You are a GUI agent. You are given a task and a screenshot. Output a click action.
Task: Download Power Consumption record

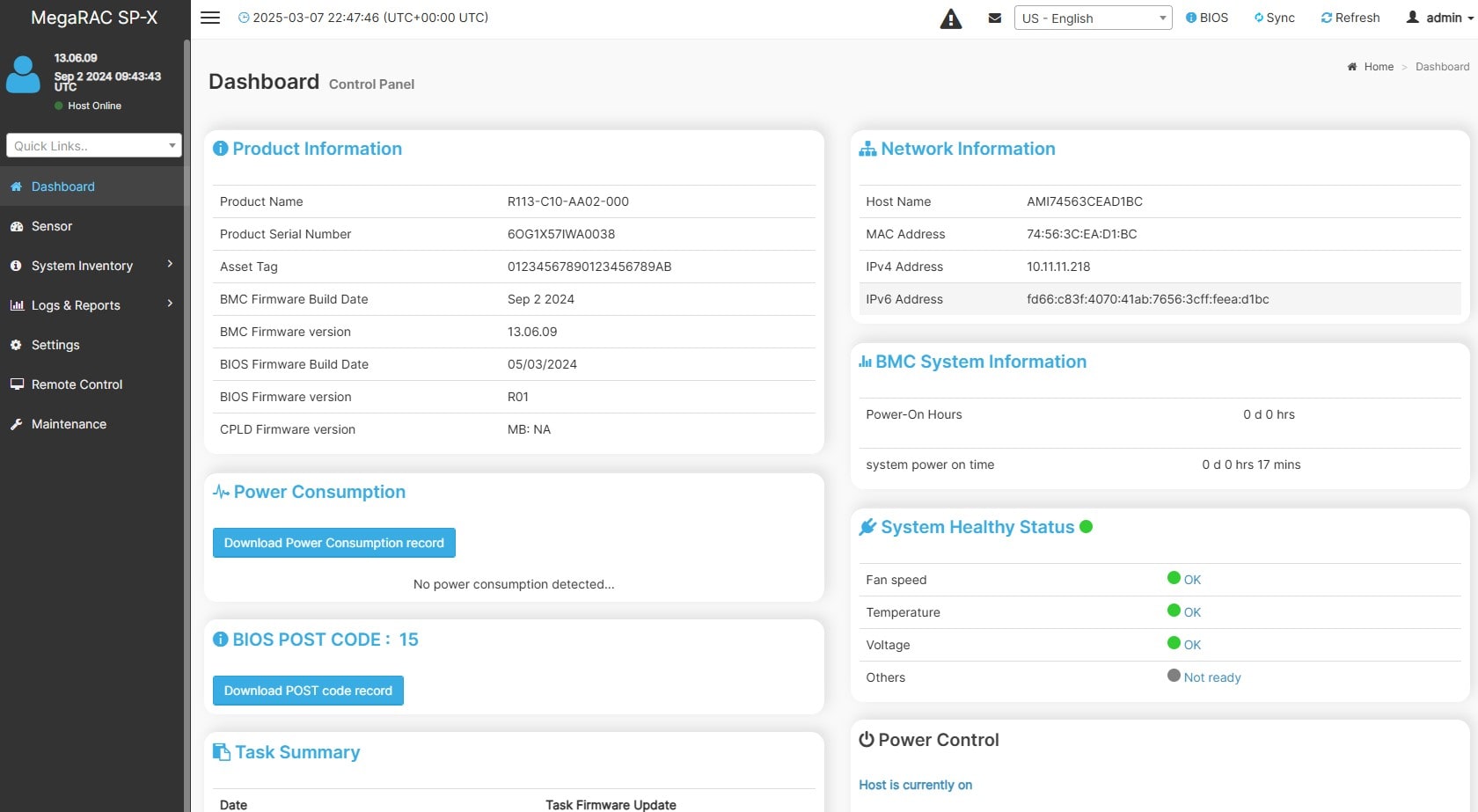pyautogui.click(x=333, y=543)
